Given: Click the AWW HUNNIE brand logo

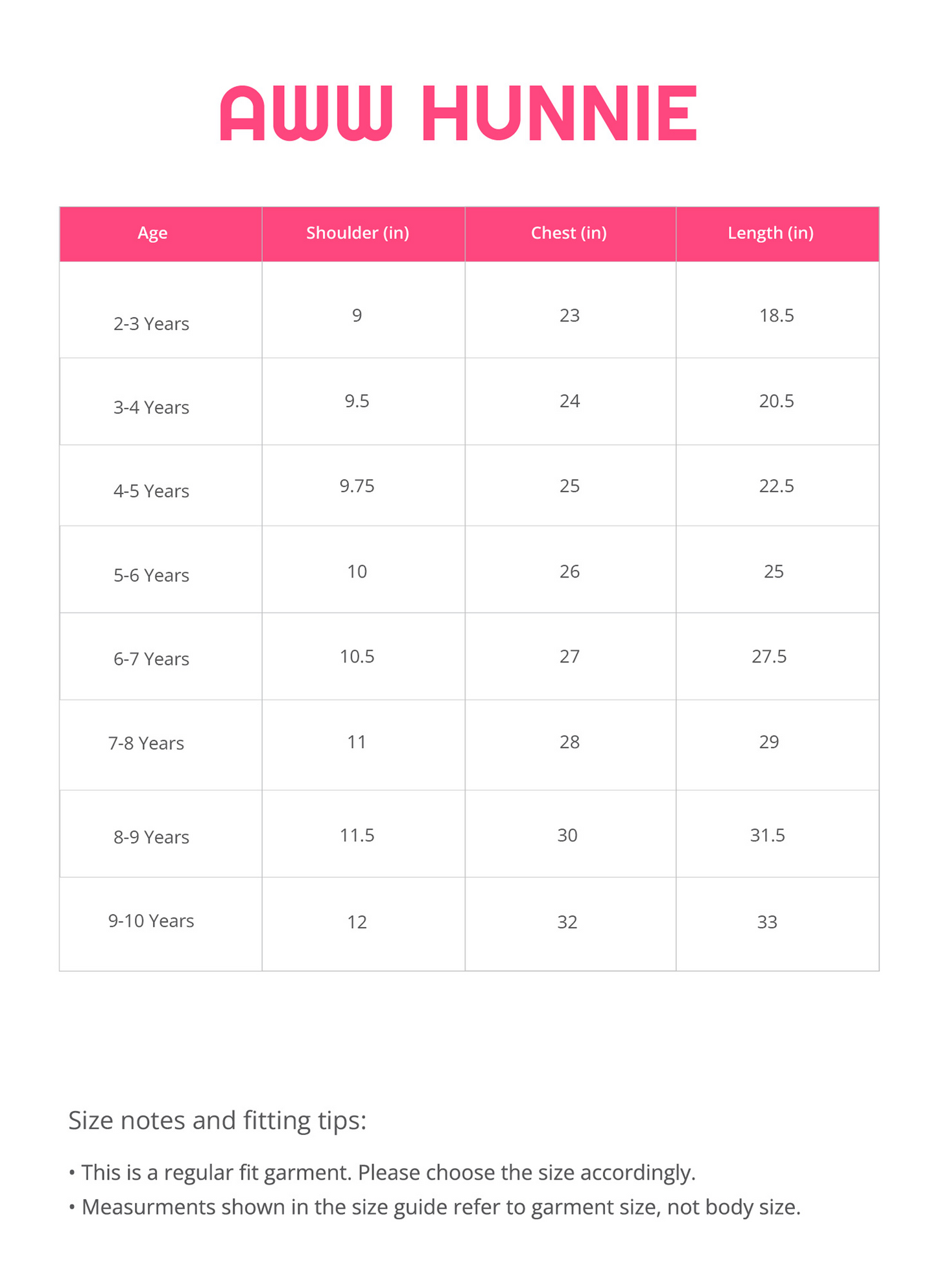Looking at the screenshot, I should pos(458,113).
